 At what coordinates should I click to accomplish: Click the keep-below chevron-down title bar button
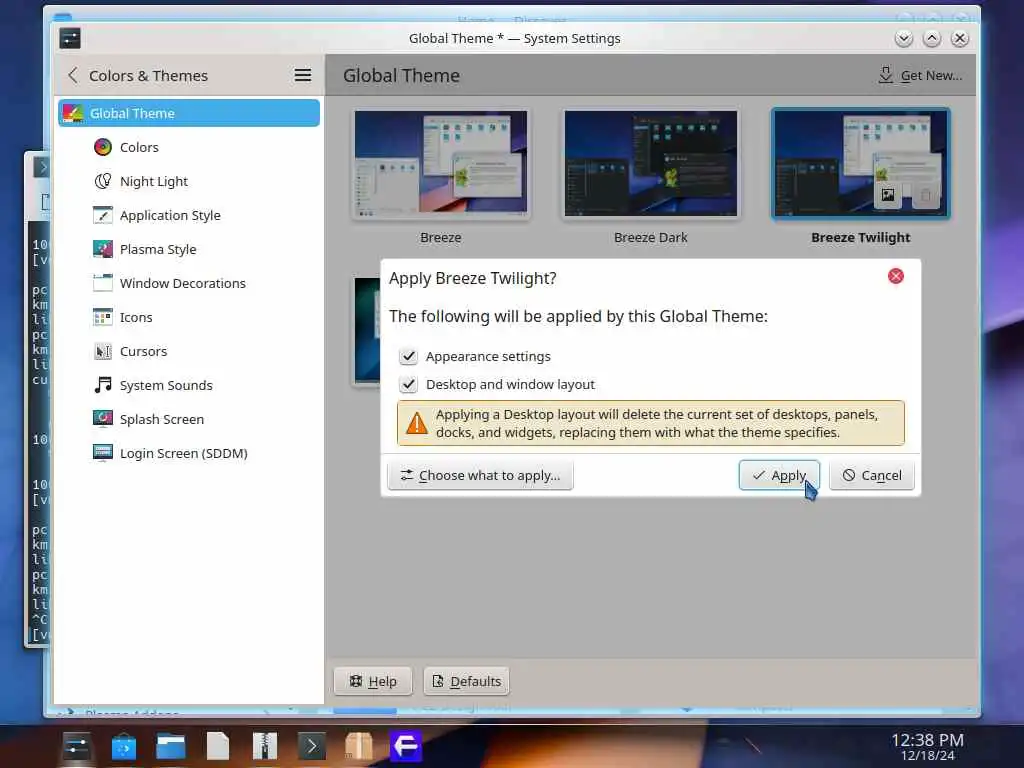pyautogui.click(x=903, y=39)
